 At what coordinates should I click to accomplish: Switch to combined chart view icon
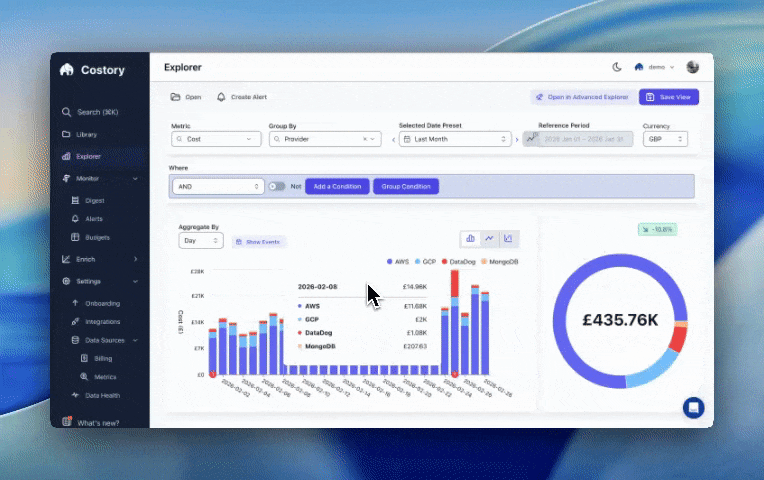[x=508, y=238]
